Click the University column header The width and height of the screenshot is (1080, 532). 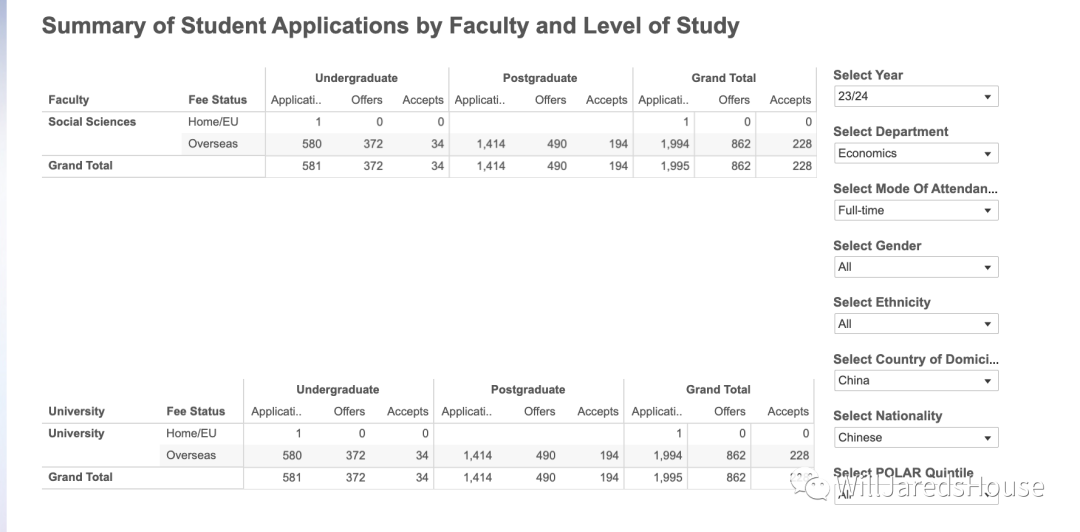click(x=76, y=411)
